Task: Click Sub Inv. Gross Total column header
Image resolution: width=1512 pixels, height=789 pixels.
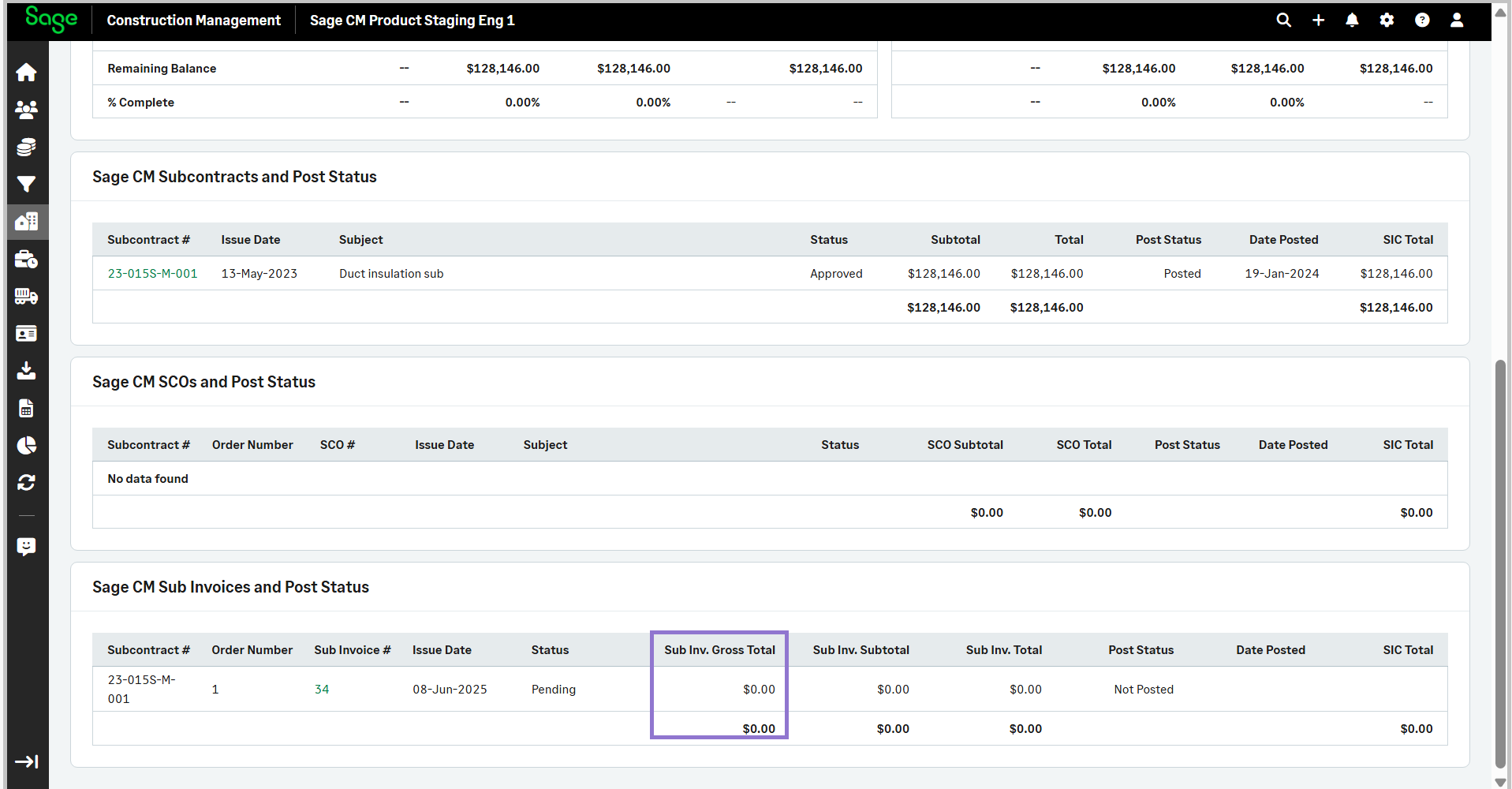Action: coord(719,650)
